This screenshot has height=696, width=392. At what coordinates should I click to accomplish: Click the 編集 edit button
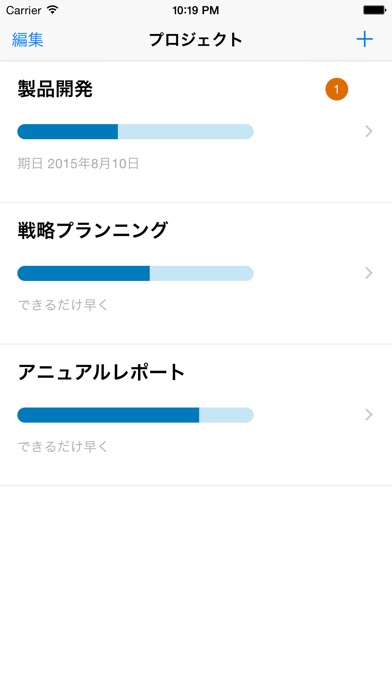tap(28, 40)
